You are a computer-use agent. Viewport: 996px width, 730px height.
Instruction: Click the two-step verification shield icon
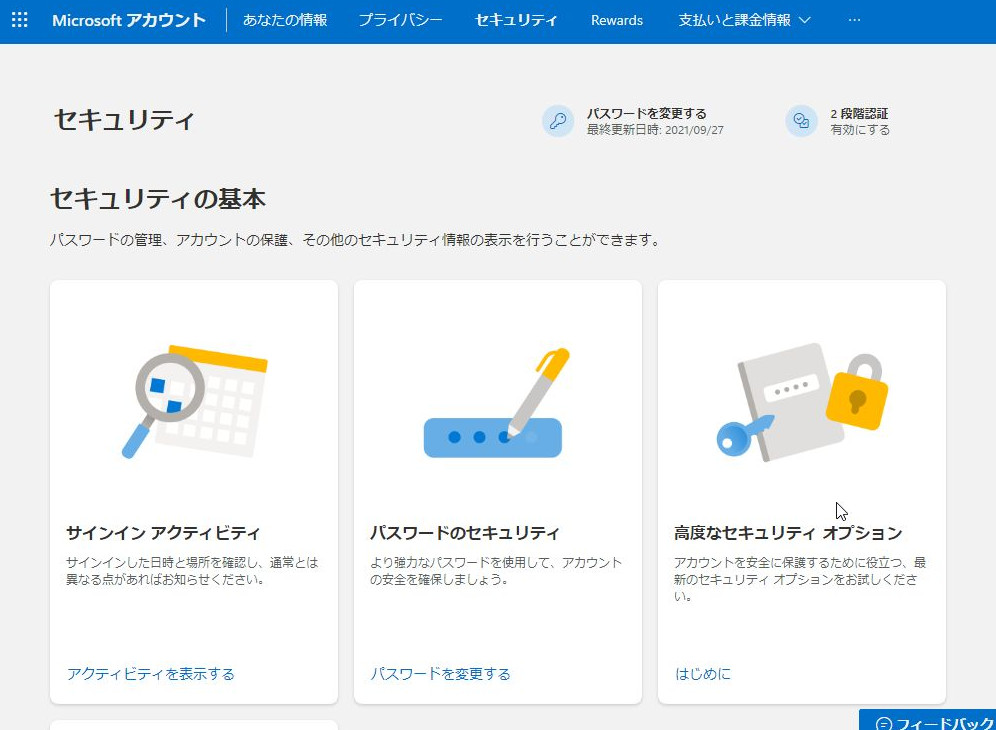[801, 121]
